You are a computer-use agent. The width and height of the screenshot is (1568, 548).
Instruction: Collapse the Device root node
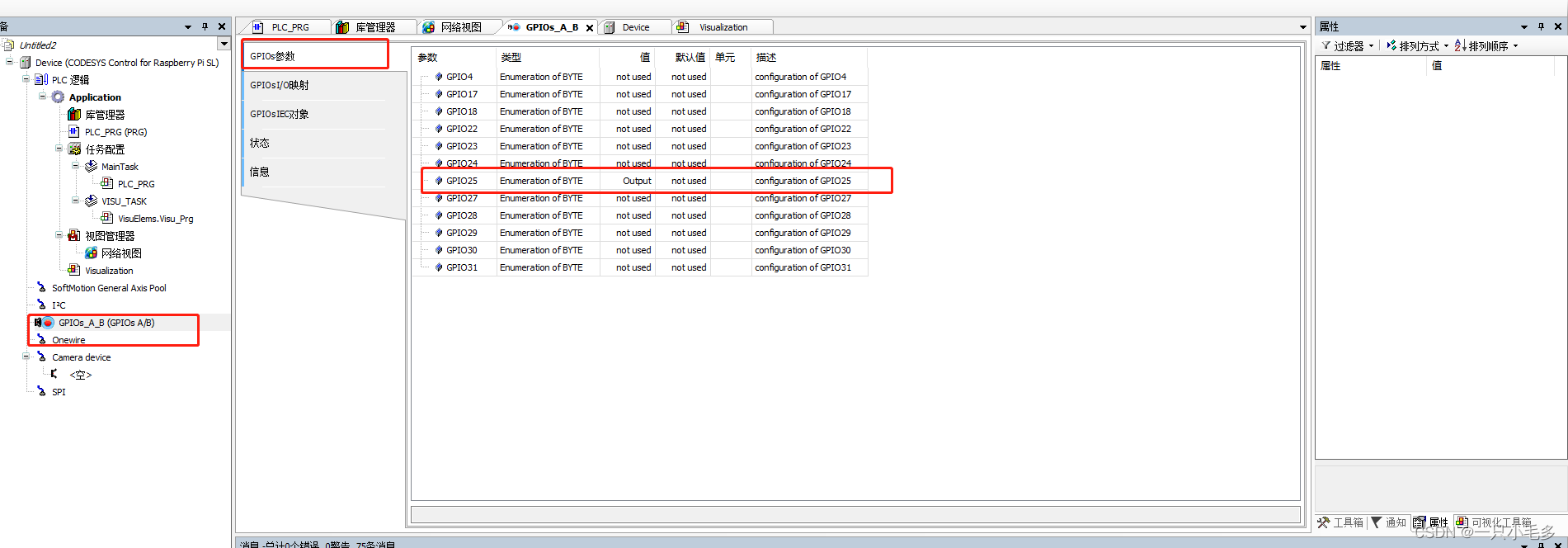coord(9,61)
